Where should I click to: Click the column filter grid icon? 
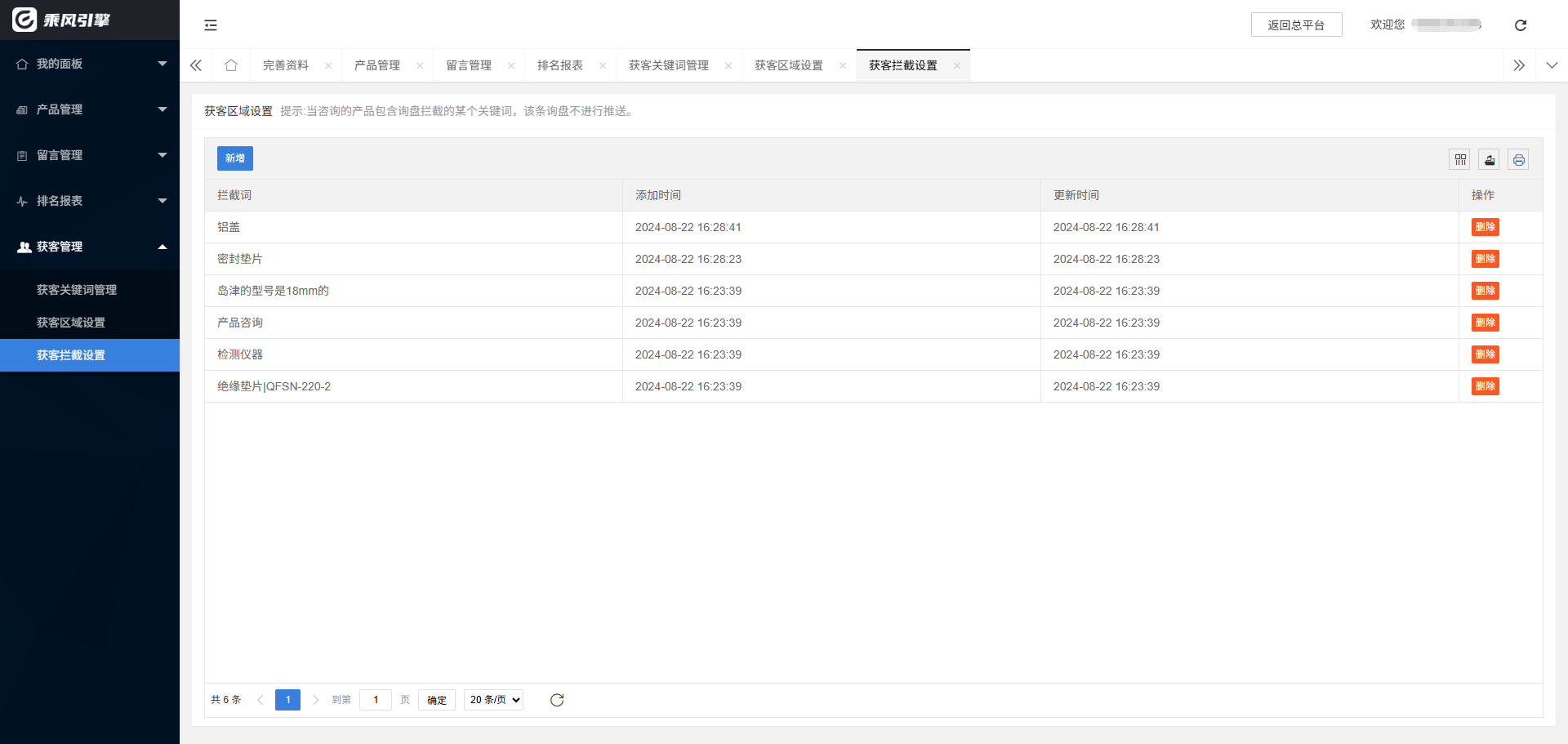1459,160
